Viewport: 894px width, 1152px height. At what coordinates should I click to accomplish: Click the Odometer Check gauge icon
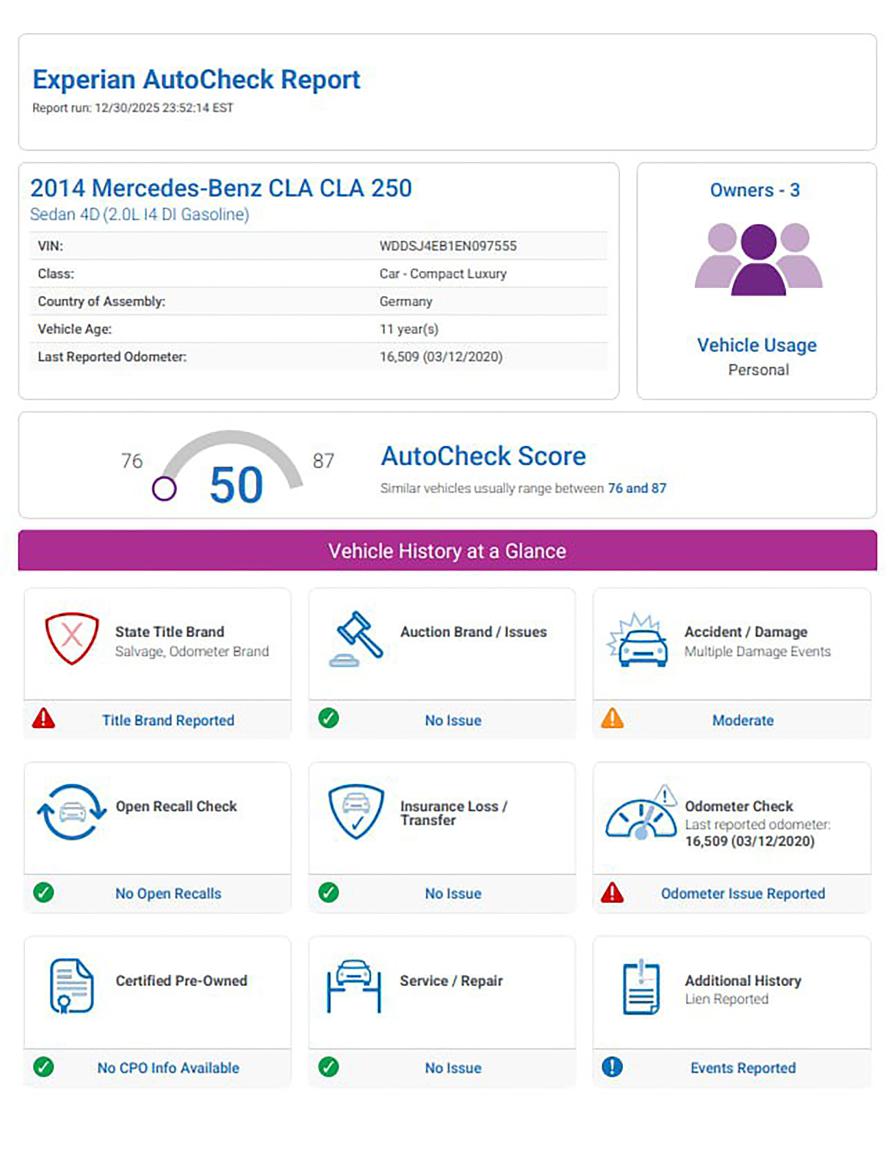click(x=641, y=814)
